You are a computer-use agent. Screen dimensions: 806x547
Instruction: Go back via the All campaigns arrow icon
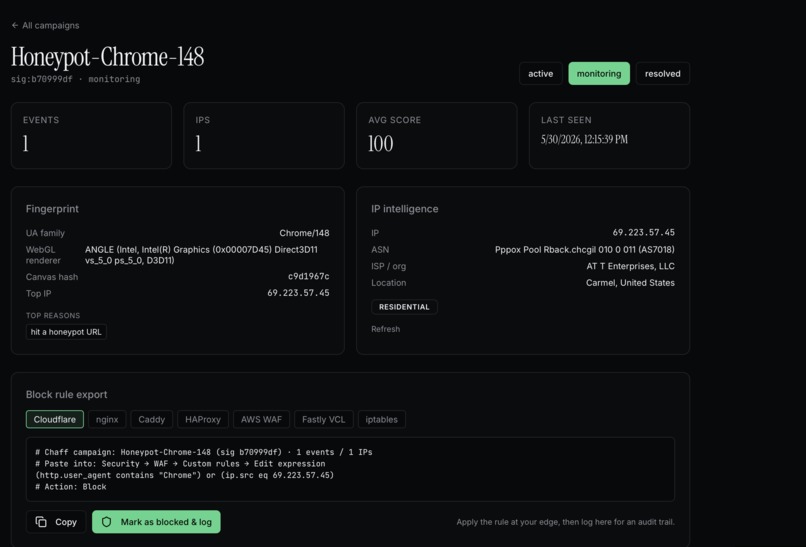pos(15,25)
